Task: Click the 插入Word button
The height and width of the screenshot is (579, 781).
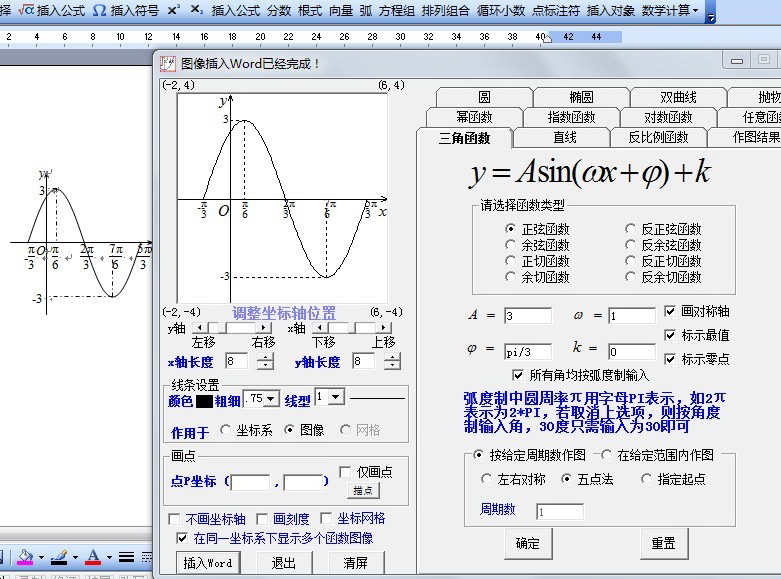Action: click(x=208, y=563)
